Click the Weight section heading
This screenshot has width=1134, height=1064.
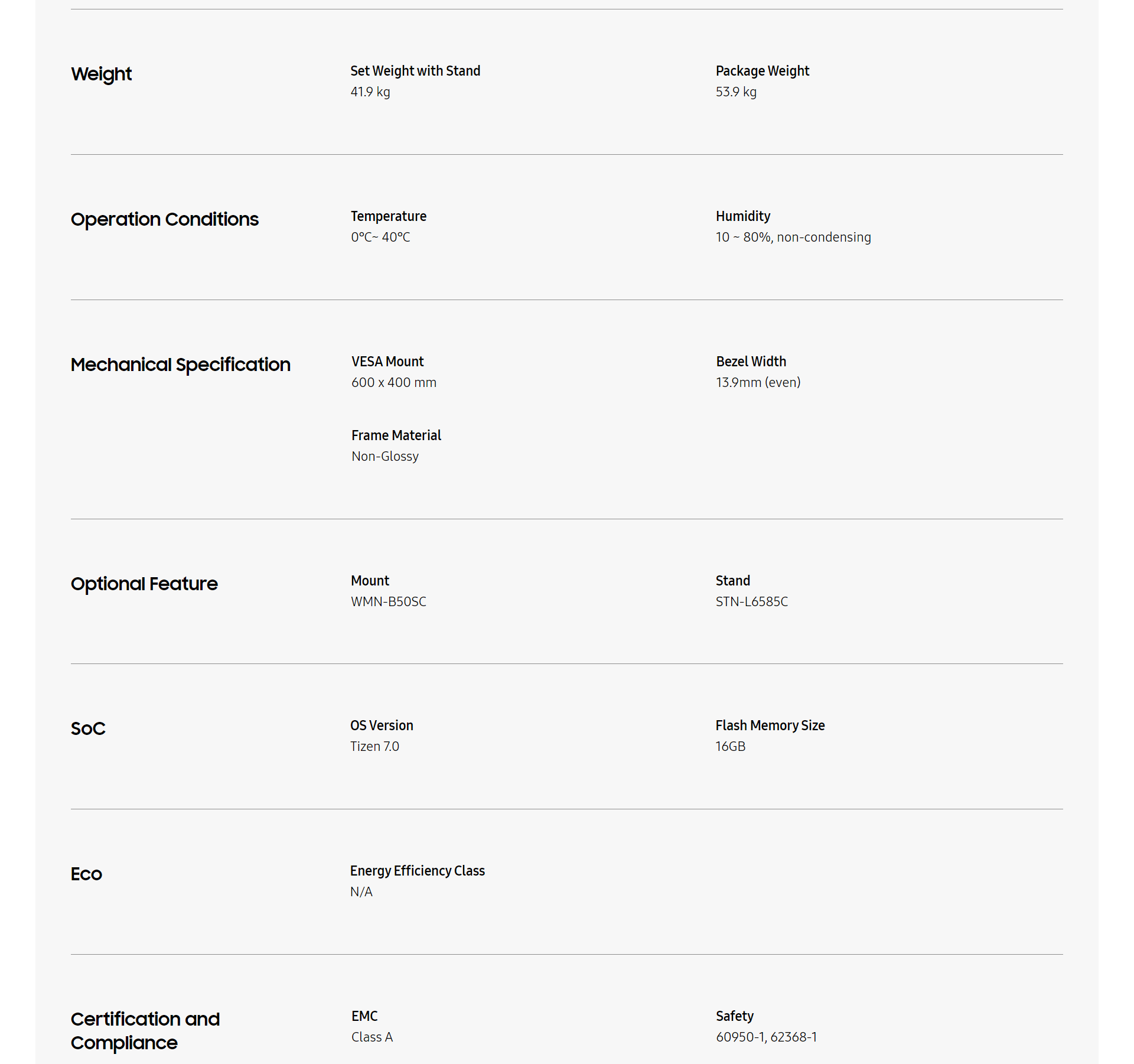[101, 74]
